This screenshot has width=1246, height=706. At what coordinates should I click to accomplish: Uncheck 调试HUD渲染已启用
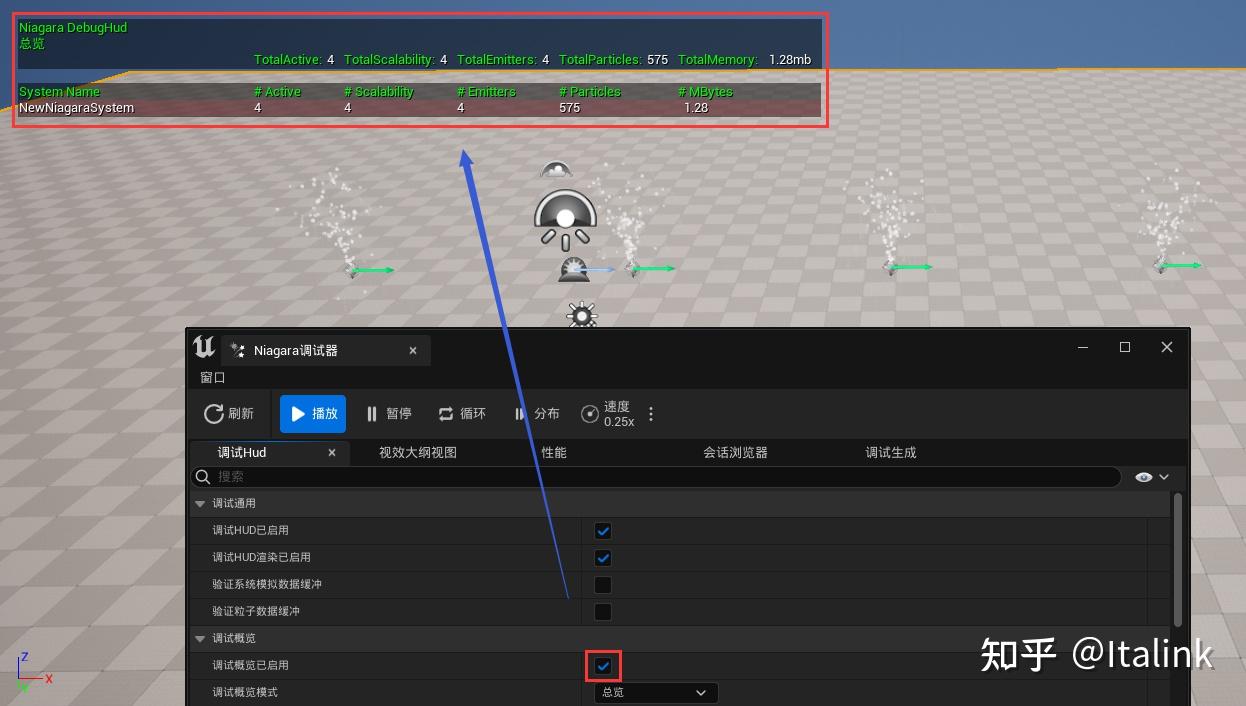[x=602, y=557]
